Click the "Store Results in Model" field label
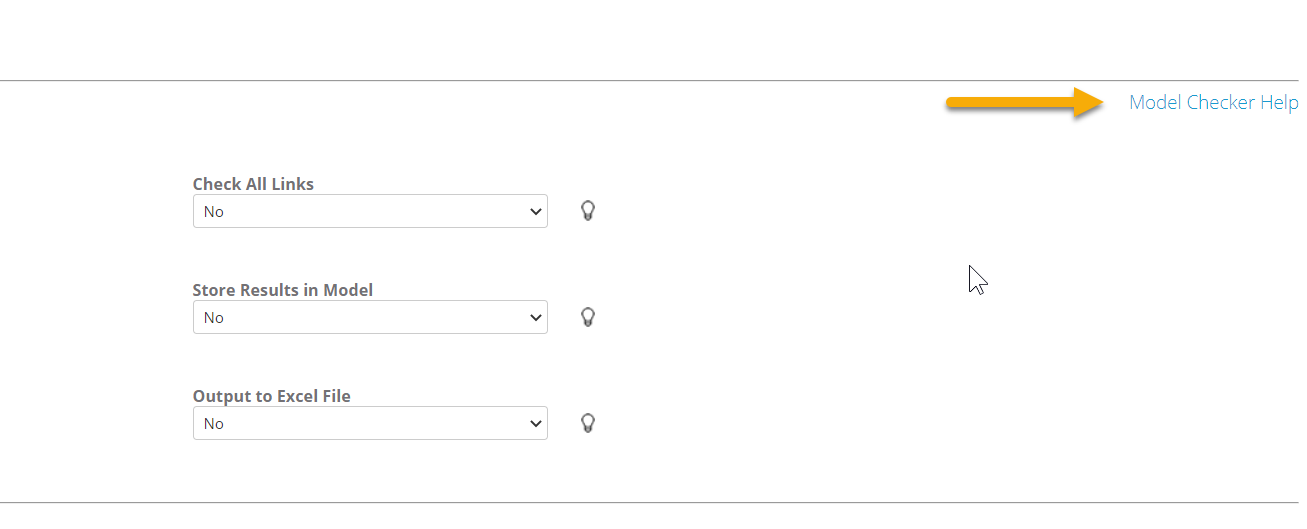The width and height of the screenshot is (1307, 529). [282, 290]
